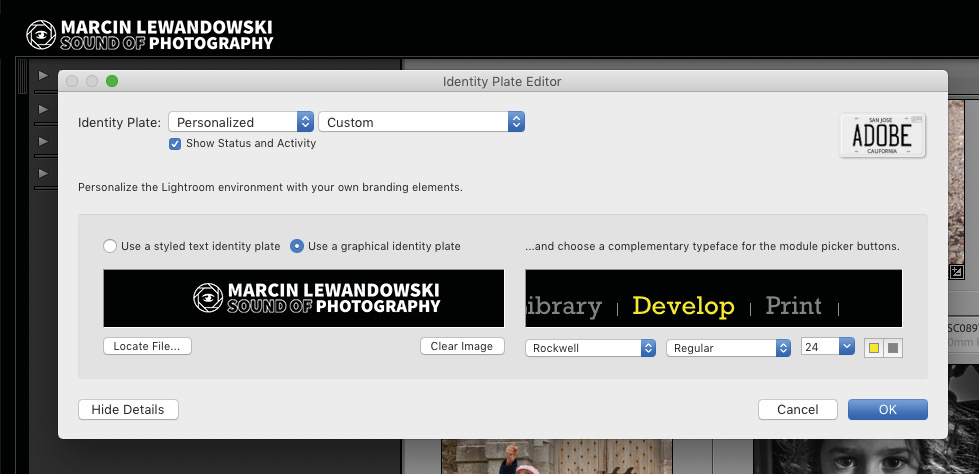The image size is (979, 474).
Task: Toggle Show Status and Activity checkbox
Action: tap(175, 144)
